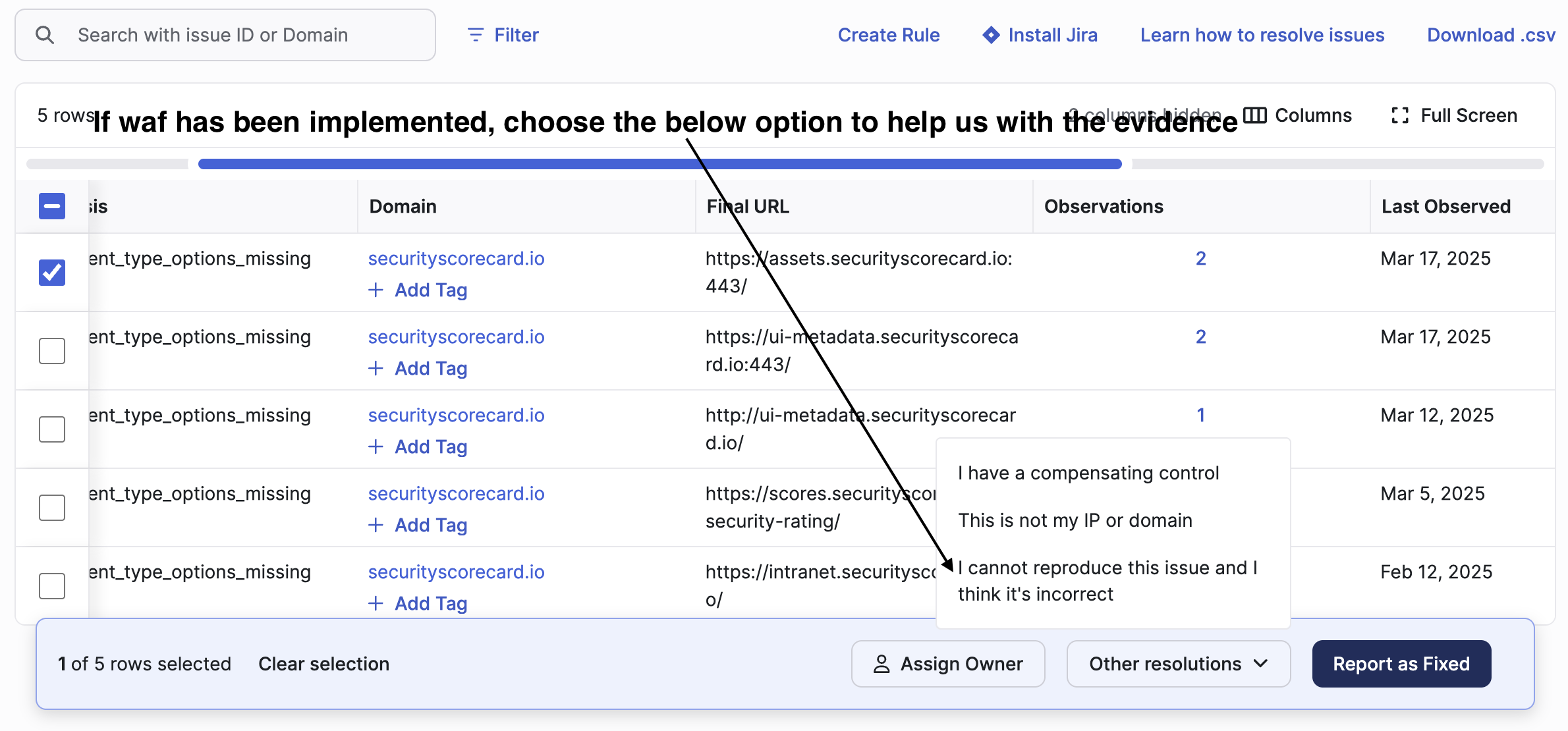Select "I have a compensating control" option
This screenshot has width=1568, height=731.
tap(1088, 473)
